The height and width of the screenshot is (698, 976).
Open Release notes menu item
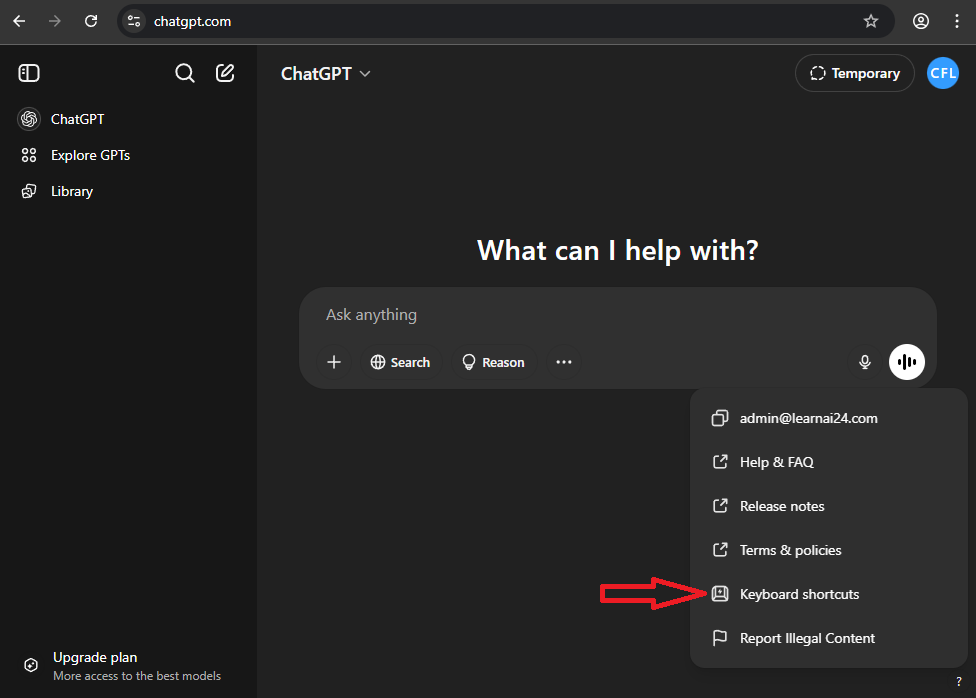tap(828, 506)
